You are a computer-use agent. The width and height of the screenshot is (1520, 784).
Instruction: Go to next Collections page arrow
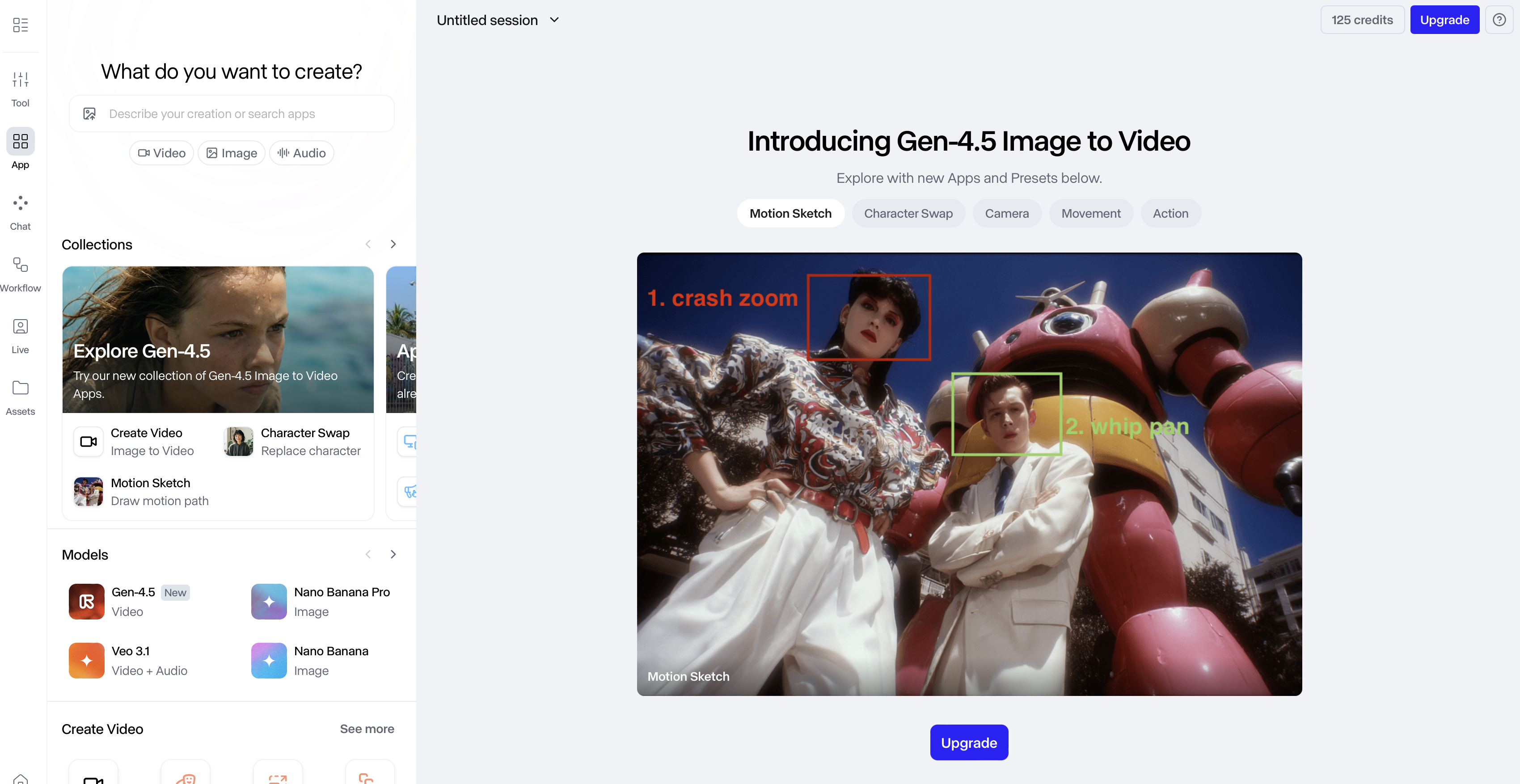click(x=393, y=244)
